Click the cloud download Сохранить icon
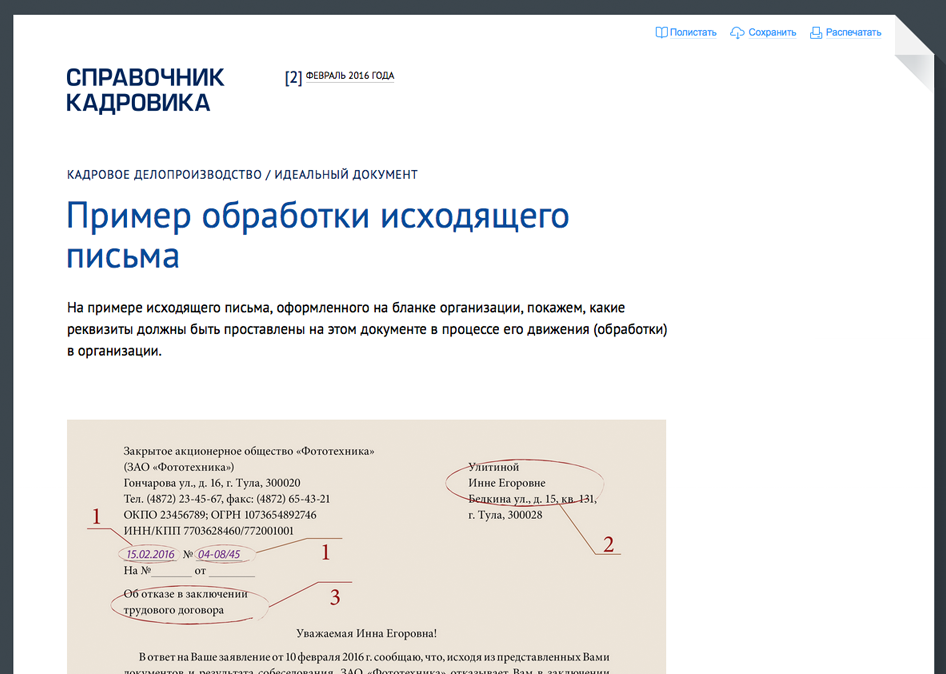The width and height of the screenshot is (946, 674). 737,33
